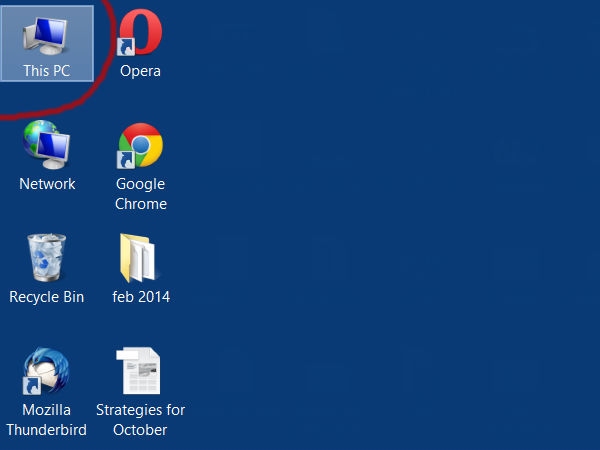The image size is (600, 450).
Task: Select the feb 2014 folder icon
Action: (x=138, y=258)
